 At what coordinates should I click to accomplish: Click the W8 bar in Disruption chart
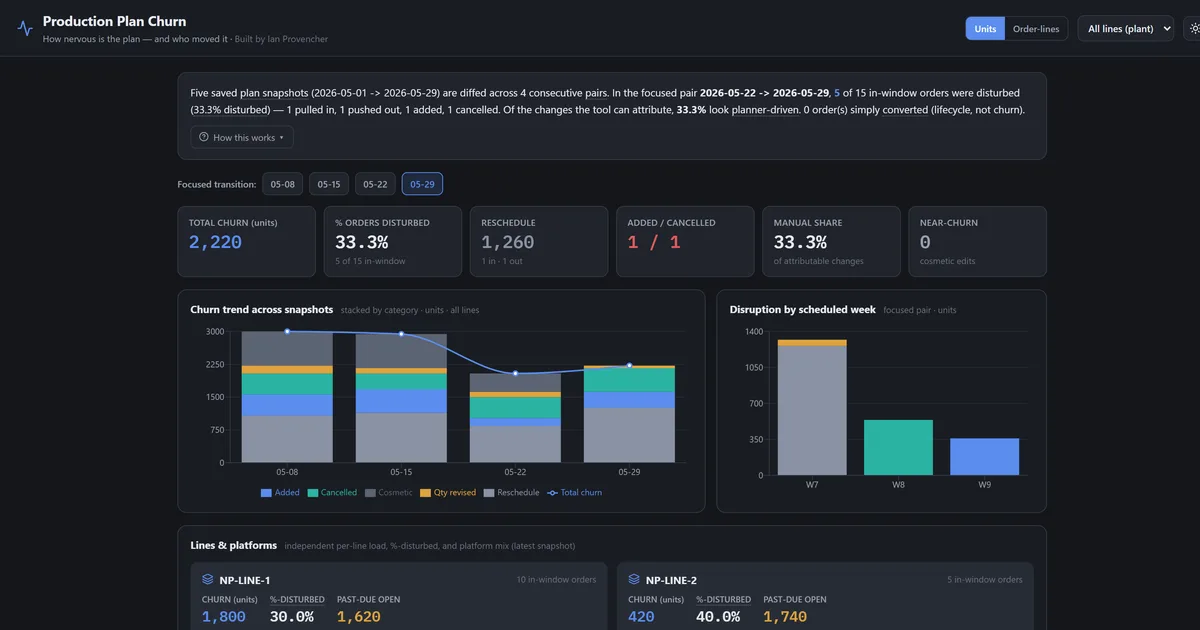click(x=898, y=448)
